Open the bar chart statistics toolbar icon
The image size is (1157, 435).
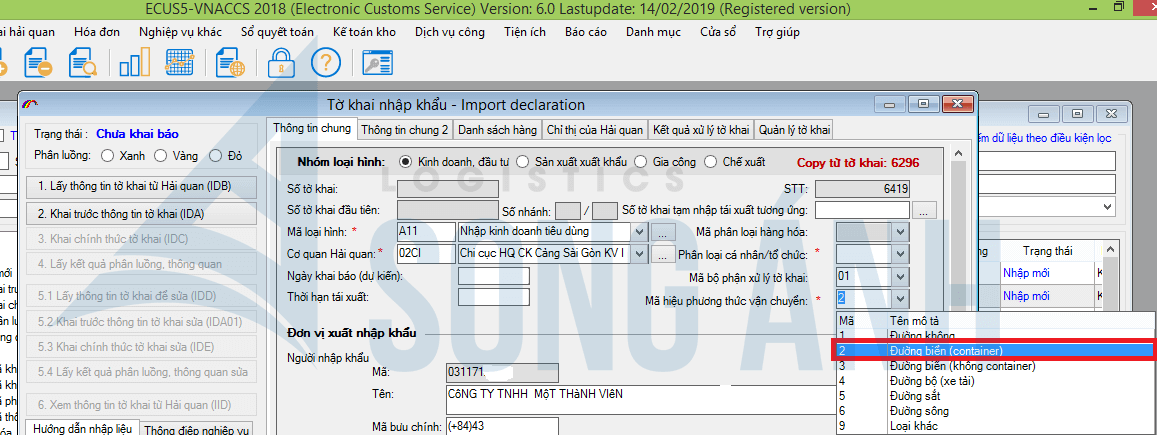point(133,63)
